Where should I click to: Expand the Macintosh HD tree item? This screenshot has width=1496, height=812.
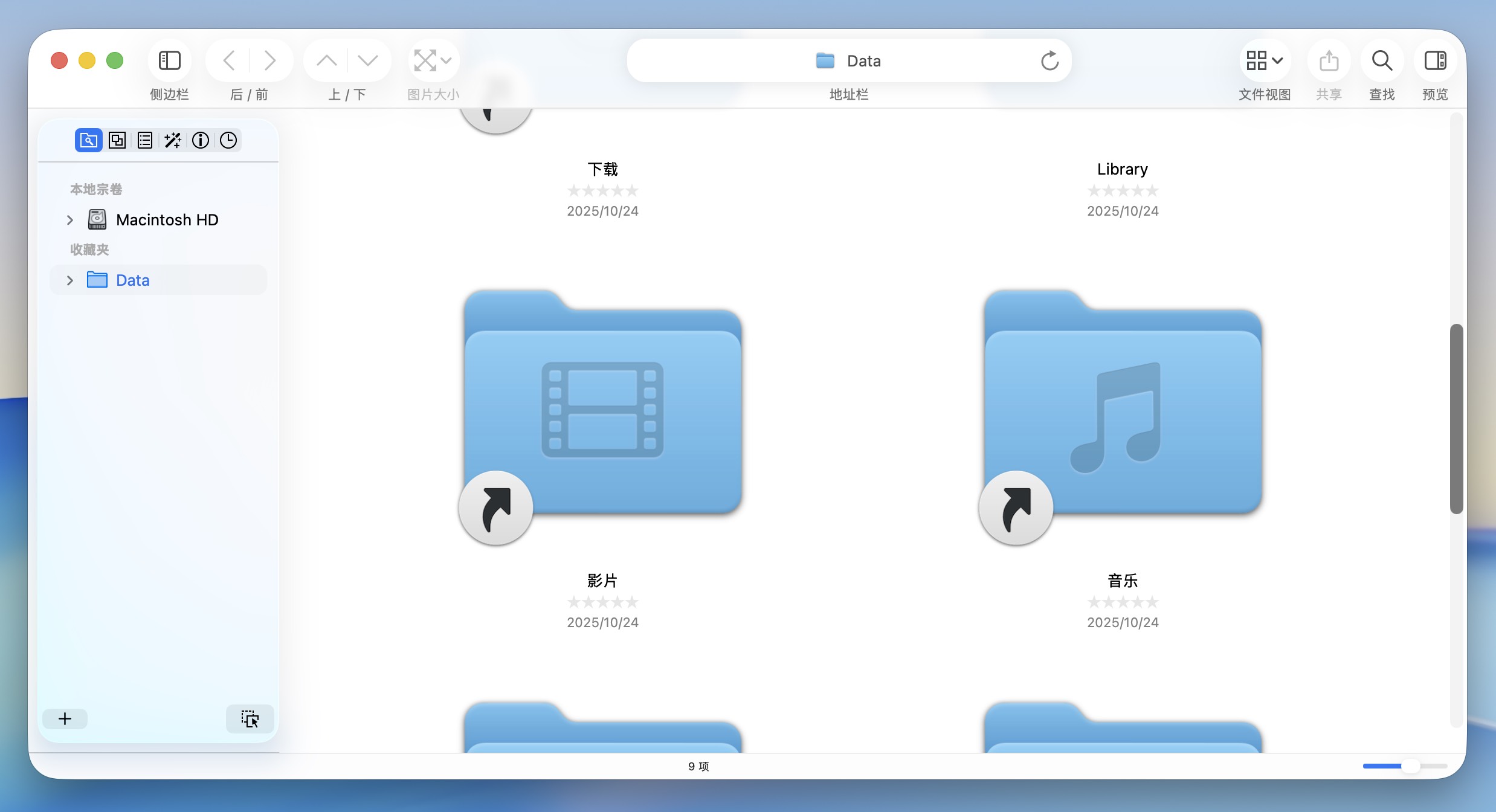[x=70, y=220]
